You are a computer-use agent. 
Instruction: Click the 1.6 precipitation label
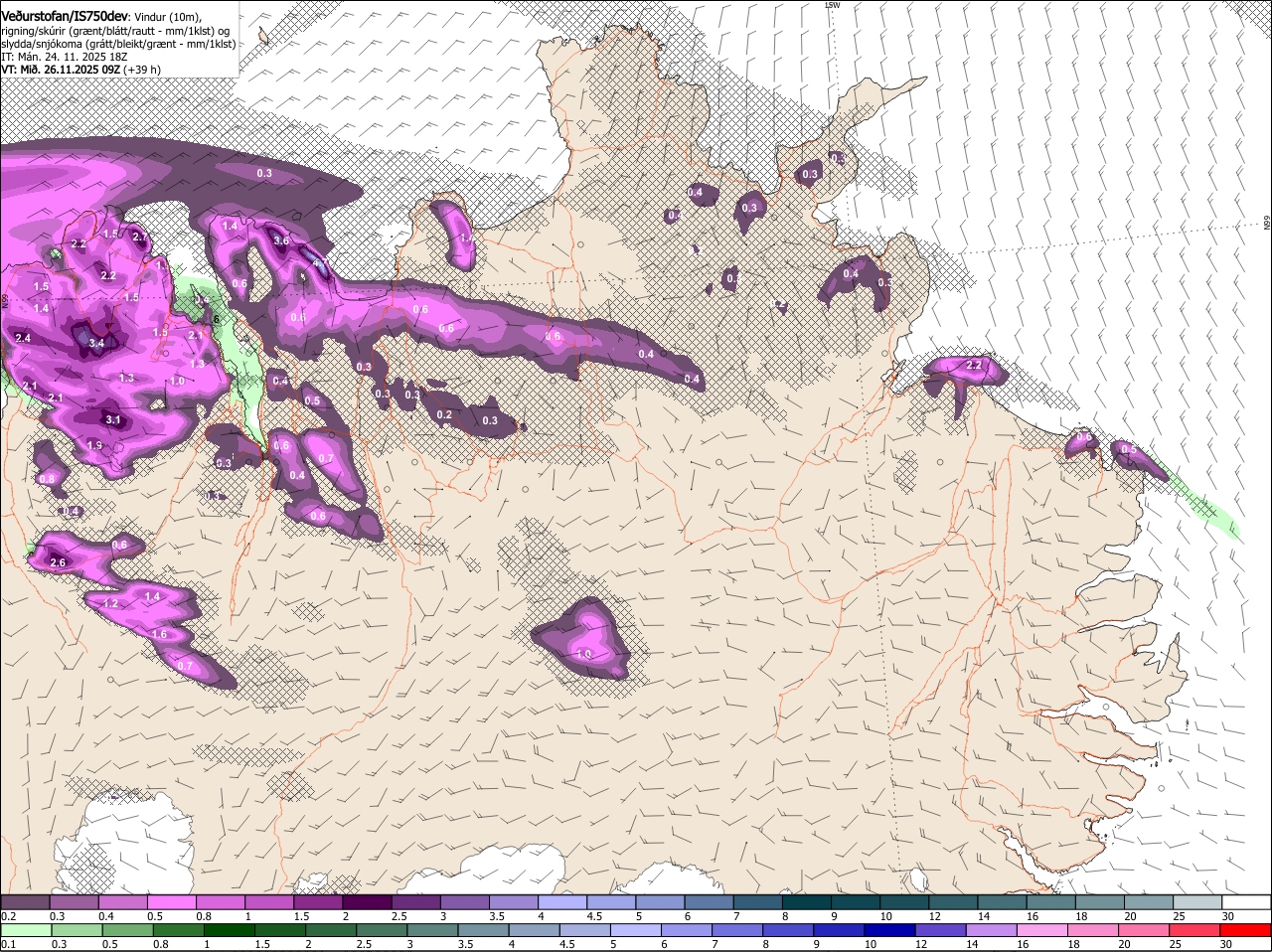pos(159,634)
